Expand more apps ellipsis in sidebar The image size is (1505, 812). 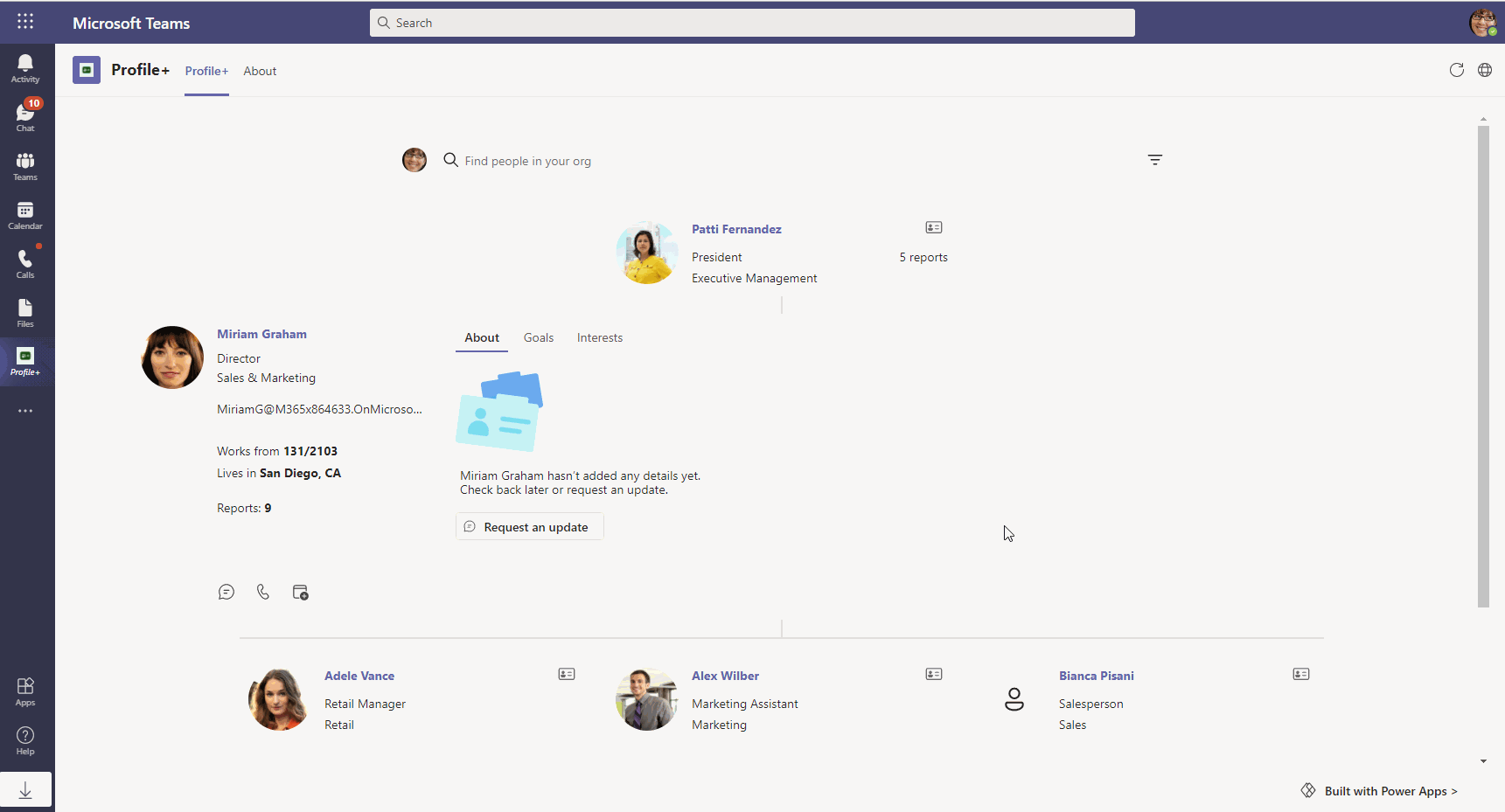point(25,411)
